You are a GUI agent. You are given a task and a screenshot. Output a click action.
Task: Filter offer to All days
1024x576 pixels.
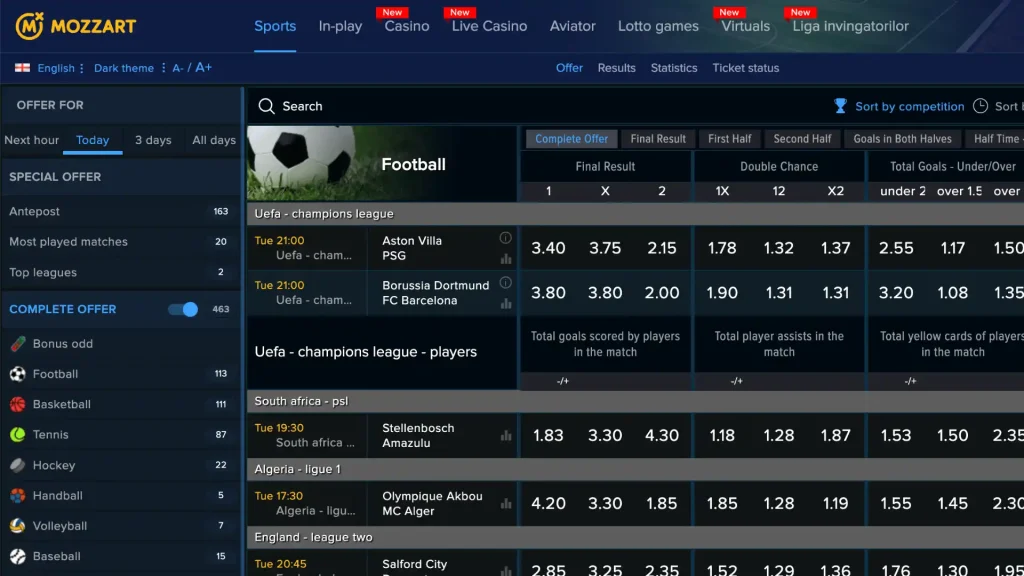214,140
